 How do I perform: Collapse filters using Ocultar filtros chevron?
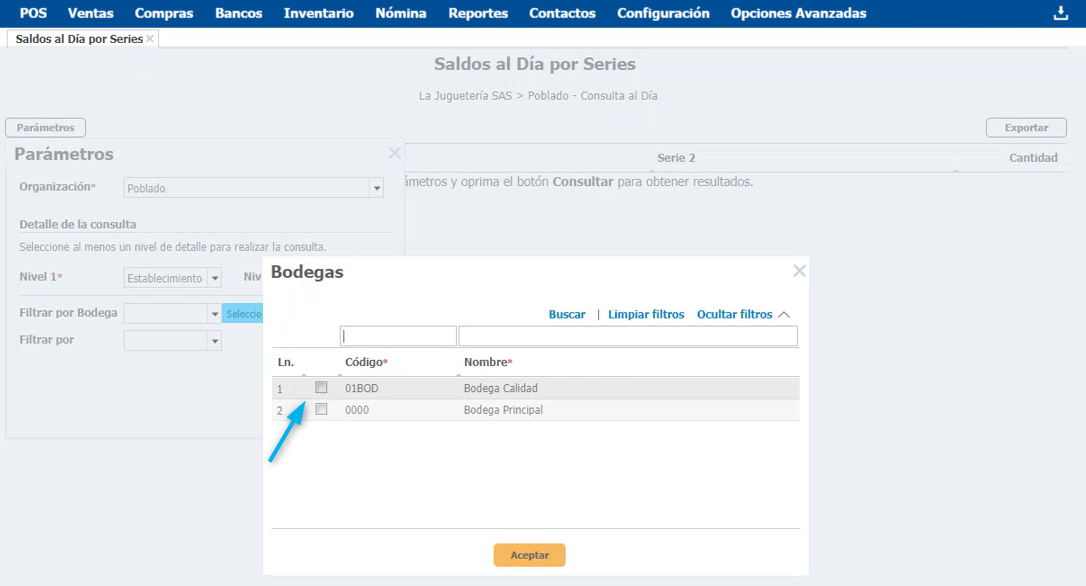click(x=784, y=314)
